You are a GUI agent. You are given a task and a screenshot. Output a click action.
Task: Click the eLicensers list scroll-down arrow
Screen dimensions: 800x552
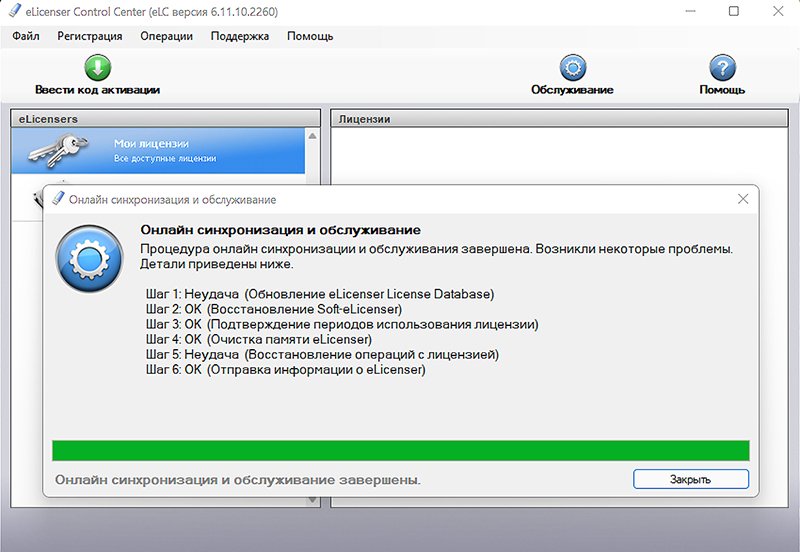tap(312, 500)
